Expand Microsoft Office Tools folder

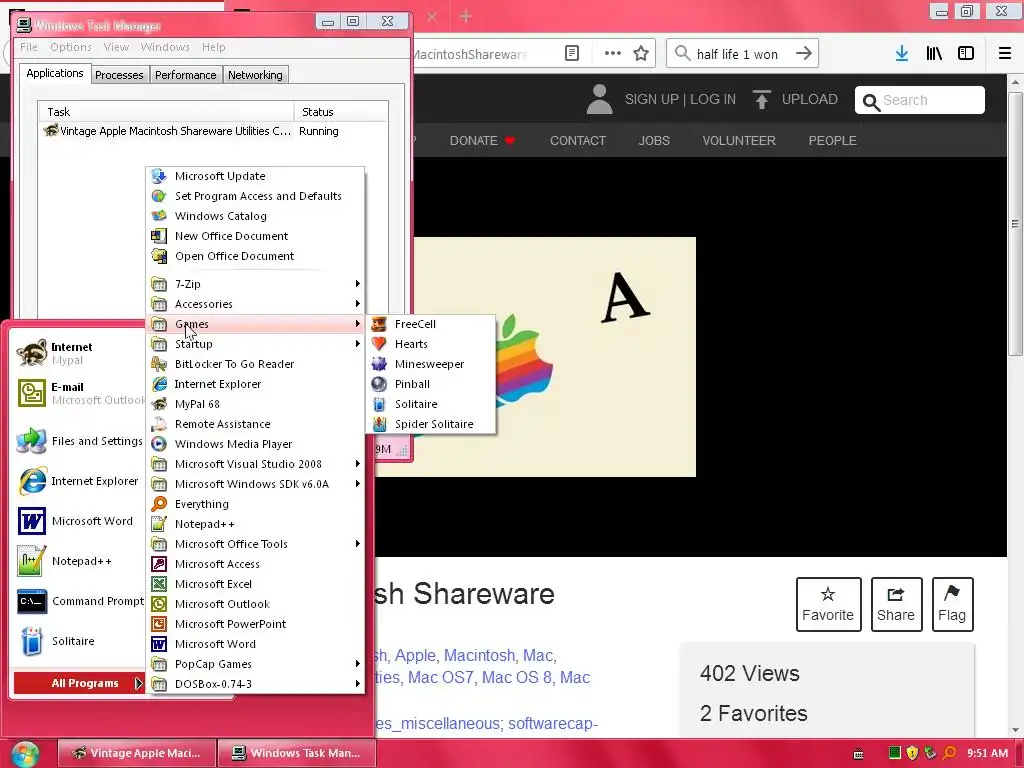point(255,544)
